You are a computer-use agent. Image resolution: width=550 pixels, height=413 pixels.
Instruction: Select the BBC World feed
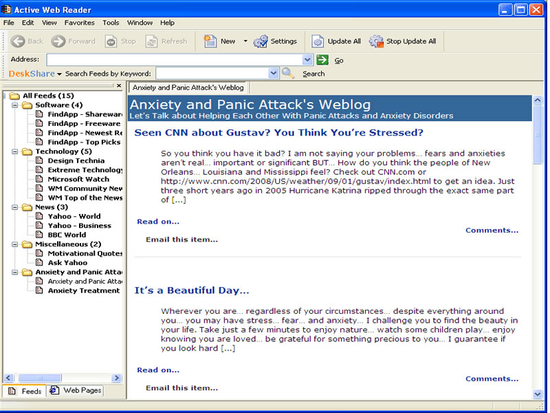(67, 235)
